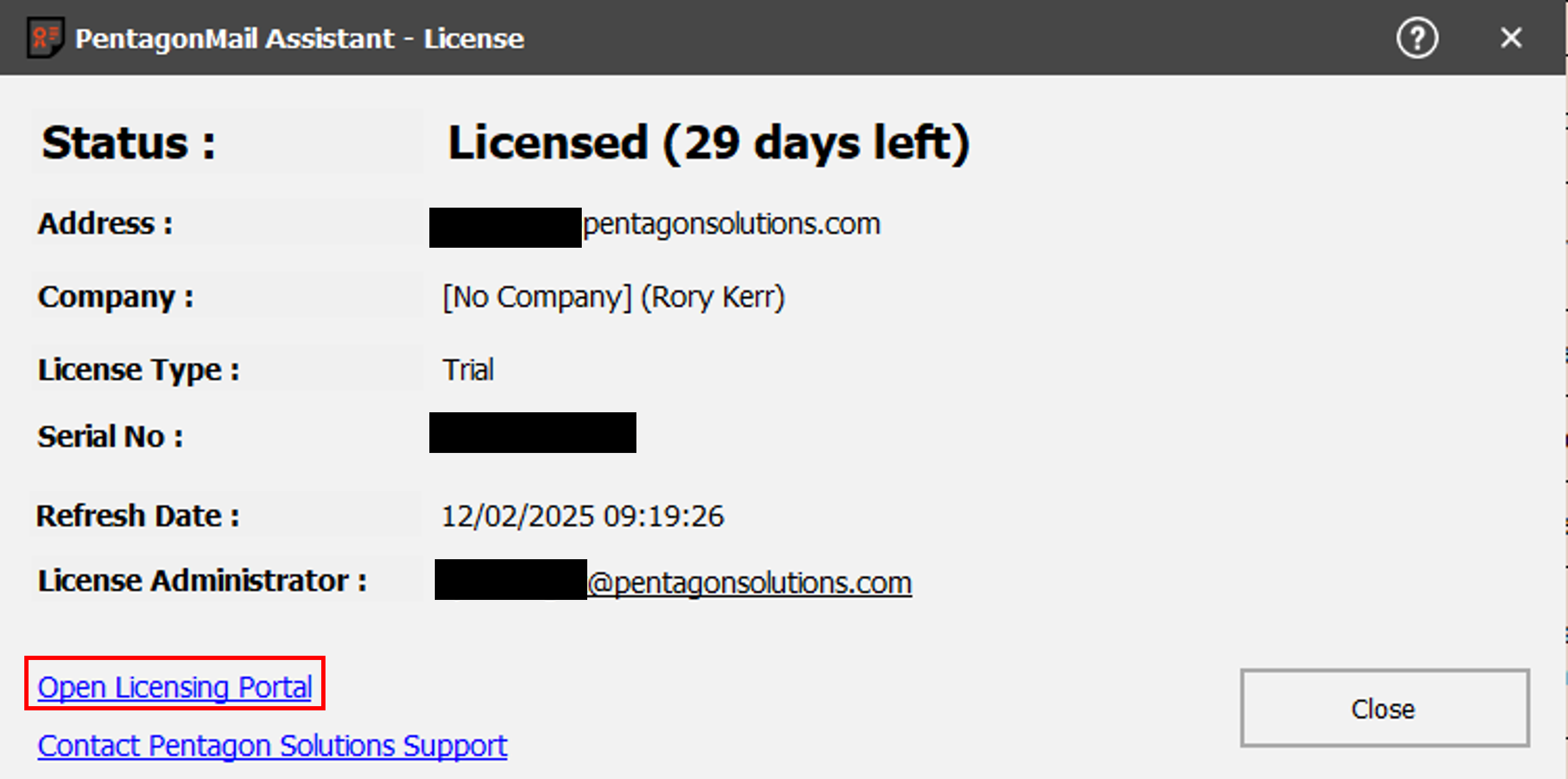Image resolution: width=1568 pixels, height=779 pixels.
Task: Click the Serial No label
Action: point(110,437)
